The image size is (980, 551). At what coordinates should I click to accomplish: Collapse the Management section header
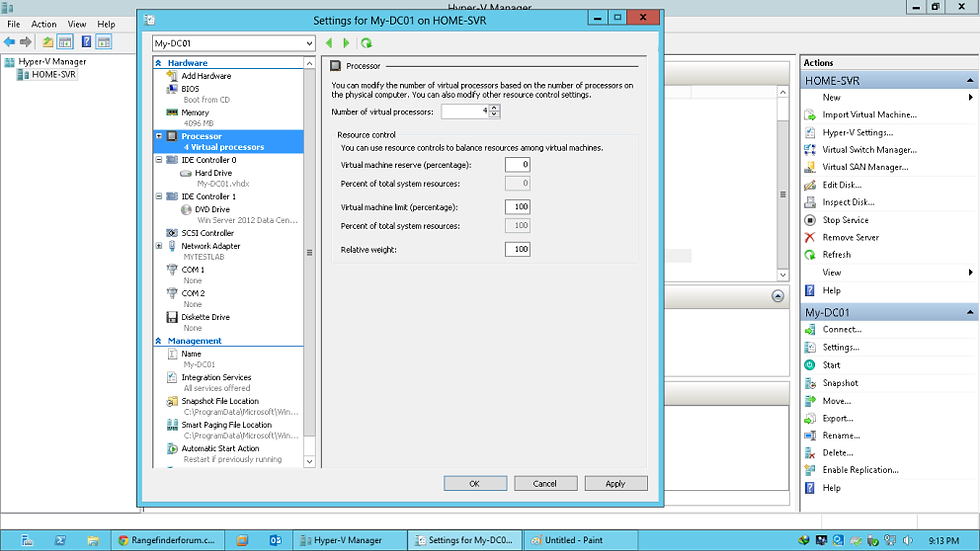pyautogui.click(x=159, y=341)
